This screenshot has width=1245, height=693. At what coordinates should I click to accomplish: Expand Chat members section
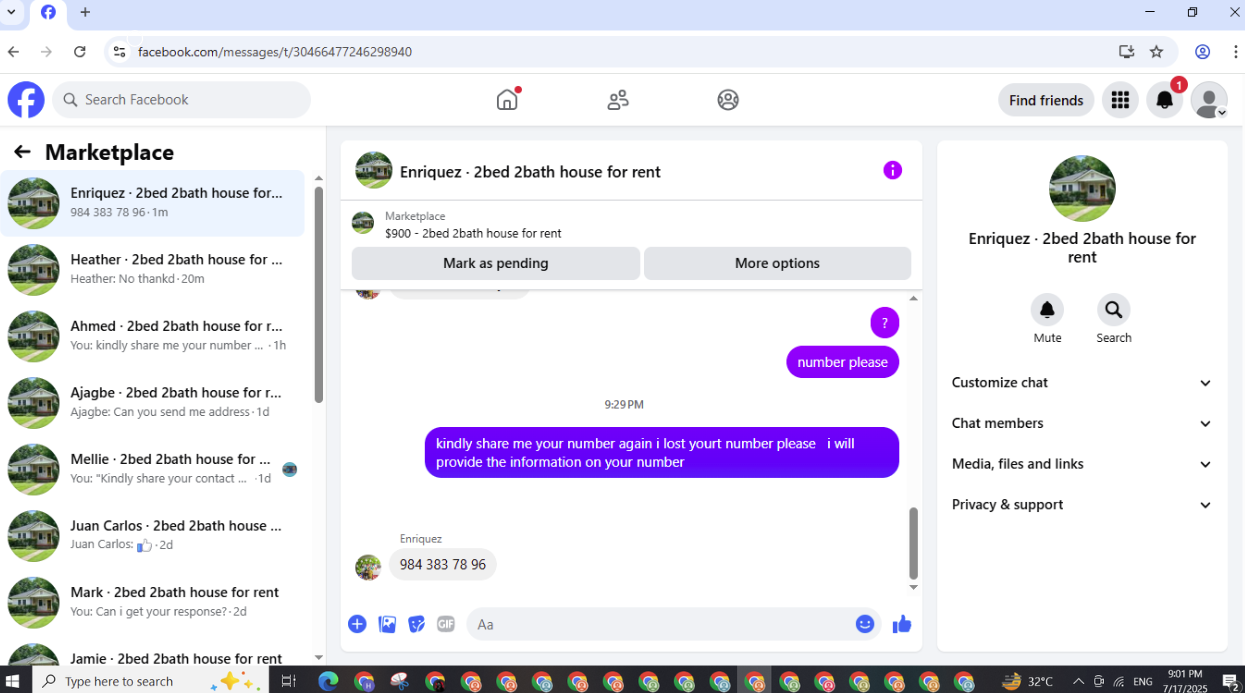pos(1082,423)
